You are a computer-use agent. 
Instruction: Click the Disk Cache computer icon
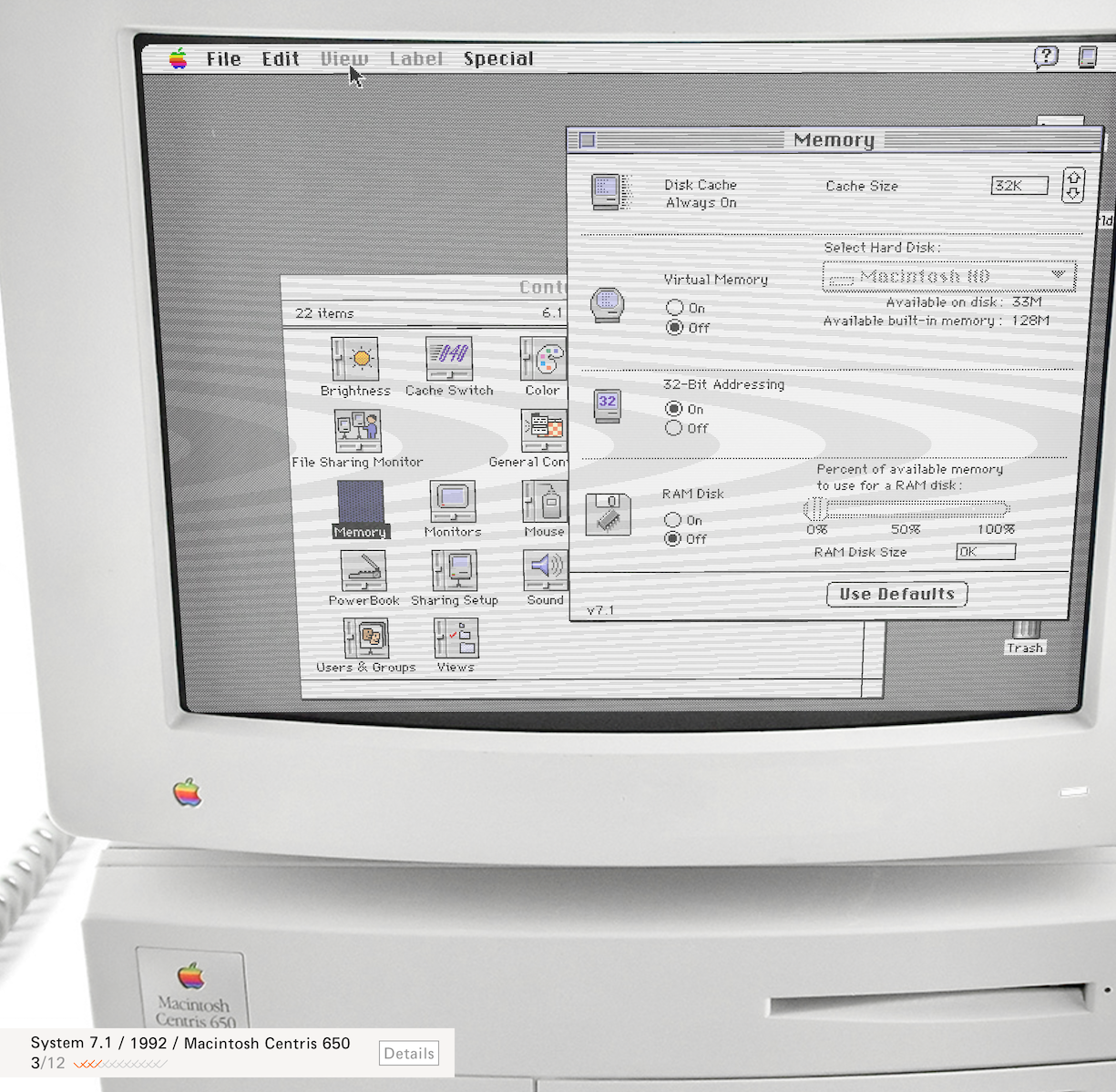[x=609, y=192]
